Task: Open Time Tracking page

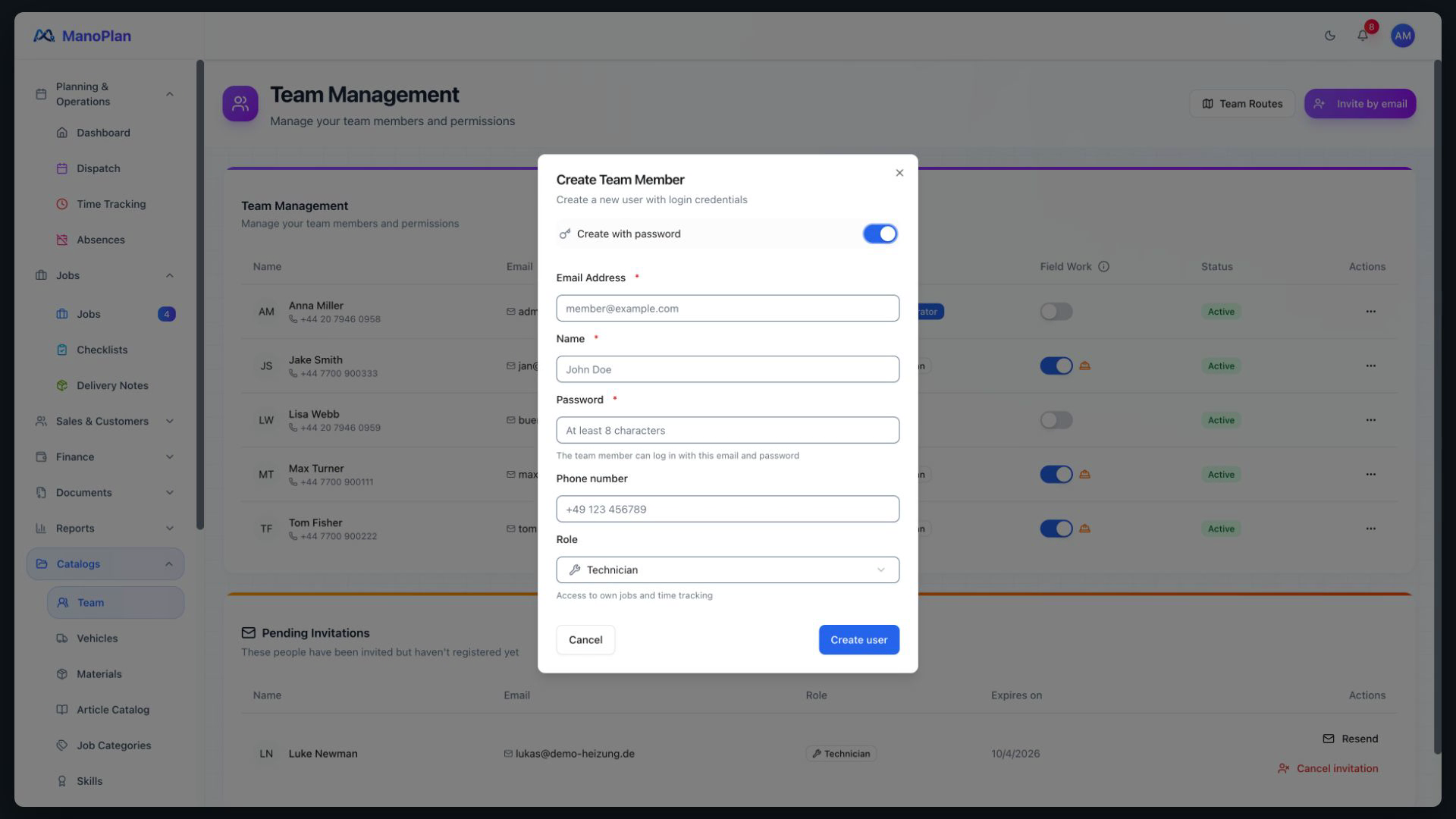Action: click(115, 204)
